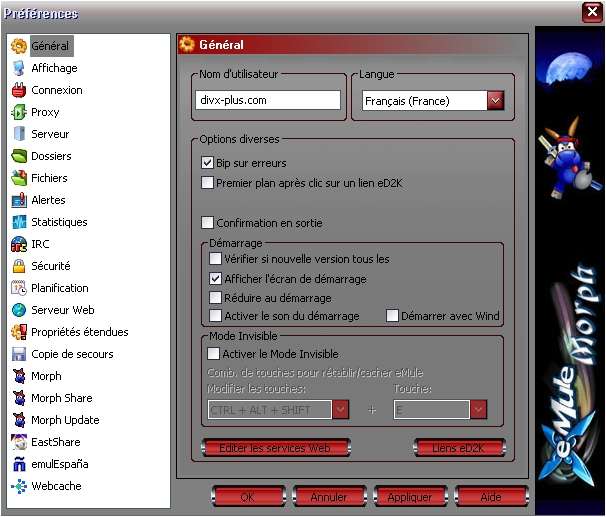606x517 pixels.
Task: Check Démarrer avec Windows option
Action: [x=392, y=316]
